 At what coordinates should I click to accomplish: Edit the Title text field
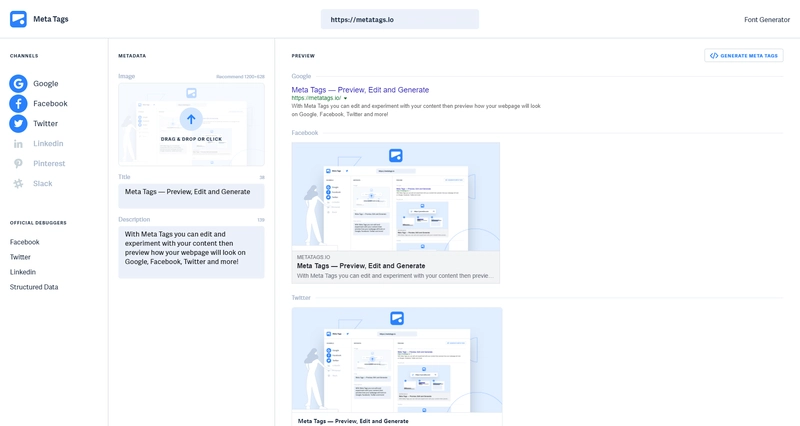coord(191,196)
